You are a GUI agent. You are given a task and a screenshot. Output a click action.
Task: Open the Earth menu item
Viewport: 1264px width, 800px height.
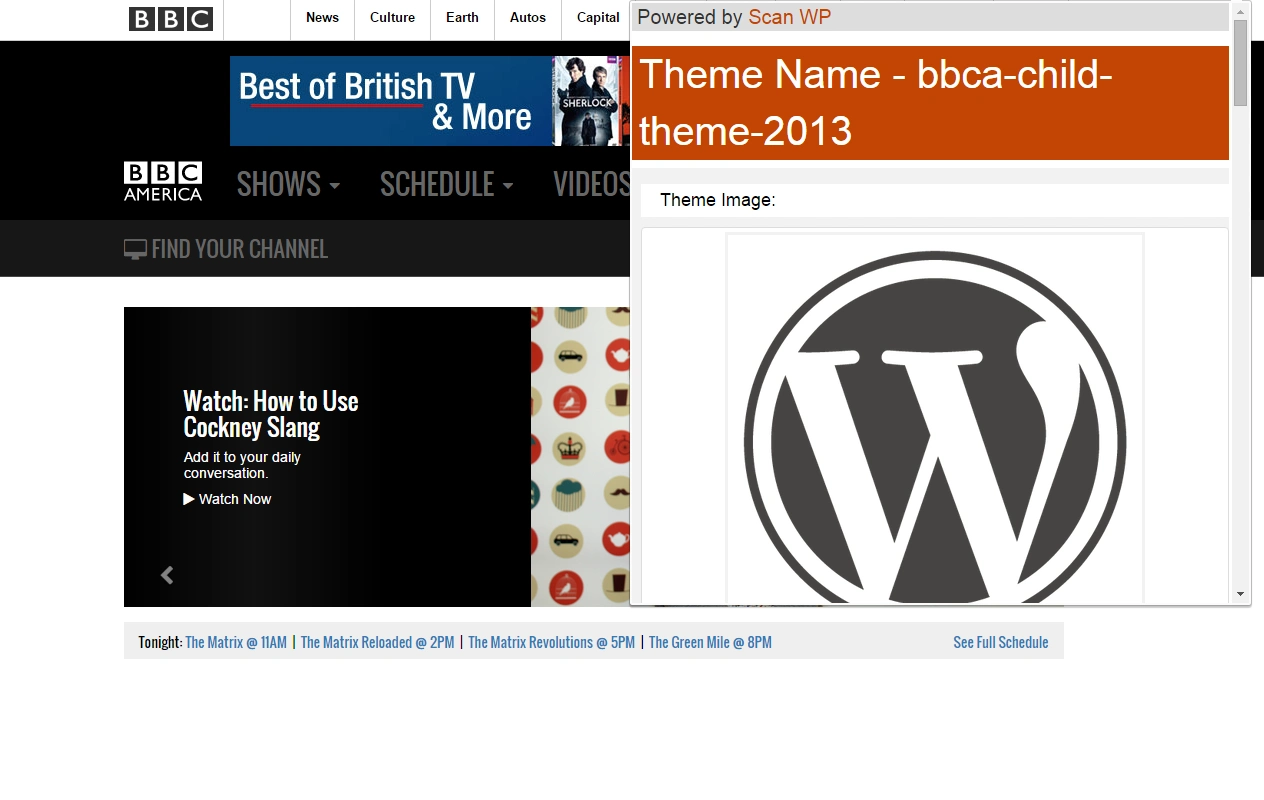(x=462, y=18)
